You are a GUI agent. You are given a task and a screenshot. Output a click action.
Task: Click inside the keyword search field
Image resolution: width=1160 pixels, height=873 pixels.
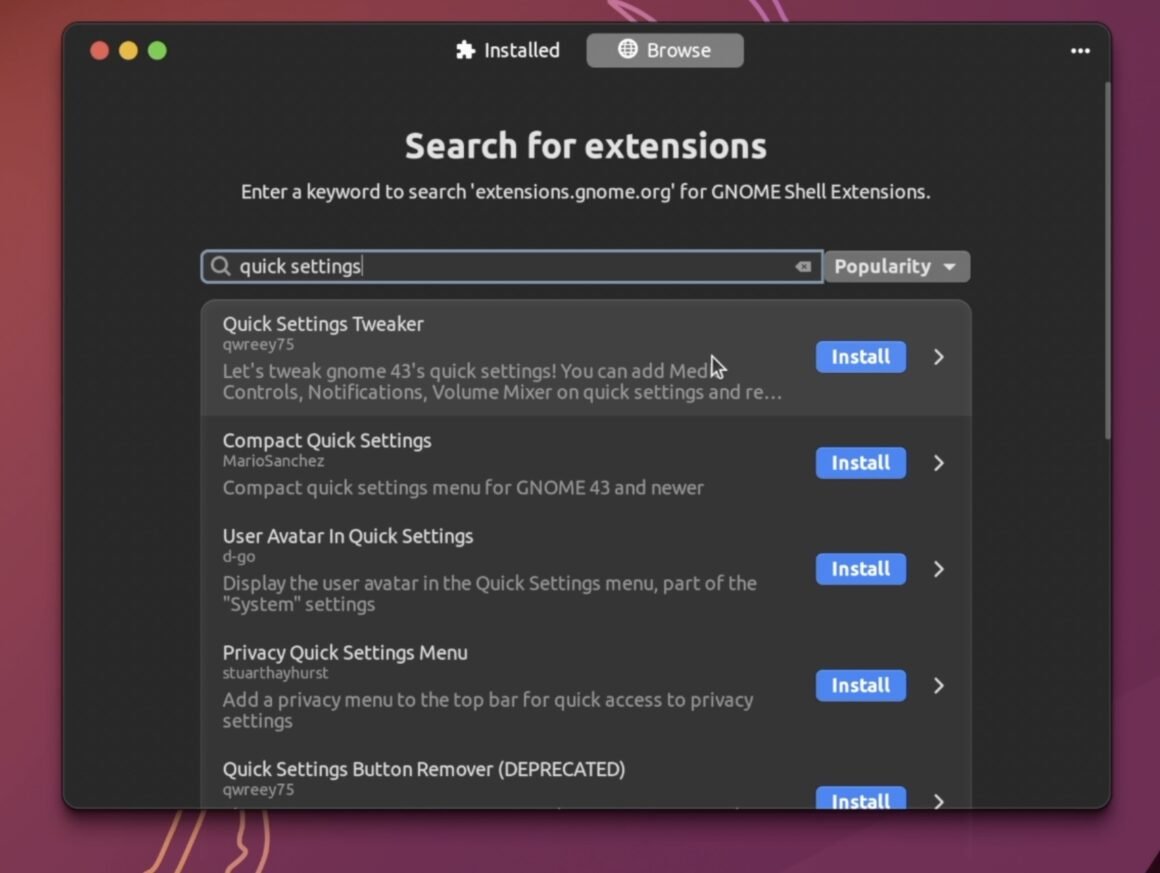pos(500,266)
